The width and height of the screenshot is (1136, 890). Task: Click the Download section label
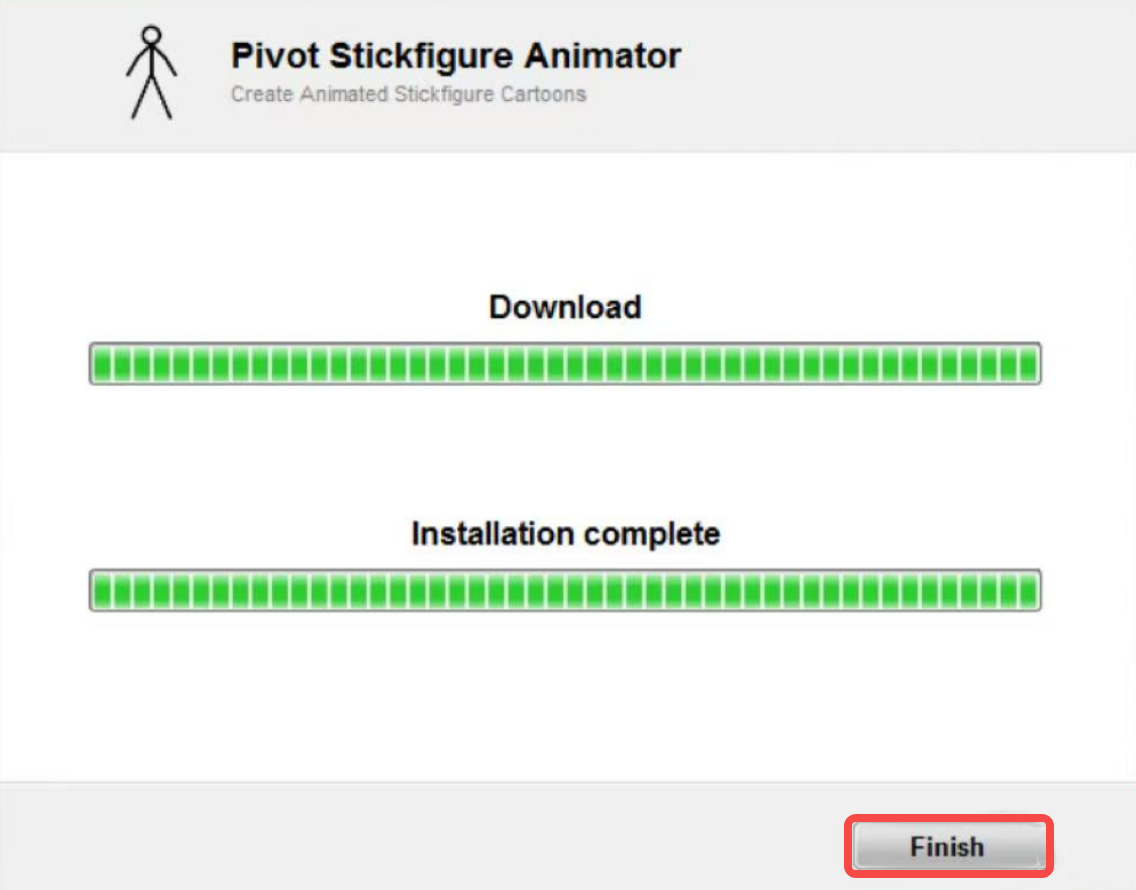click(565, 307)
